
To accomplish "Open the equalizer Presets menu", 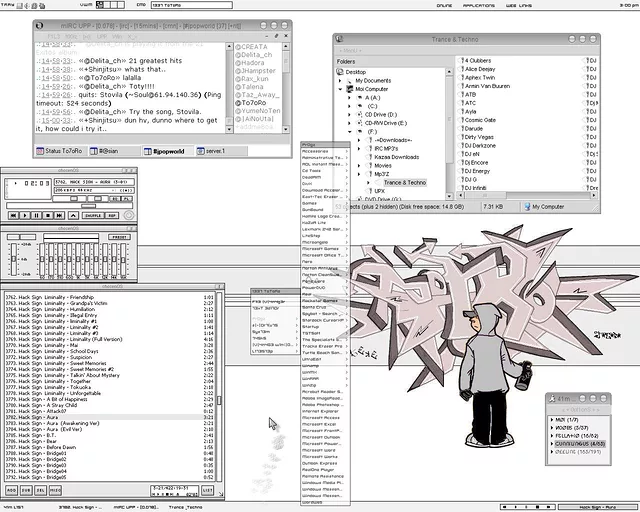I will pos(117,238).
